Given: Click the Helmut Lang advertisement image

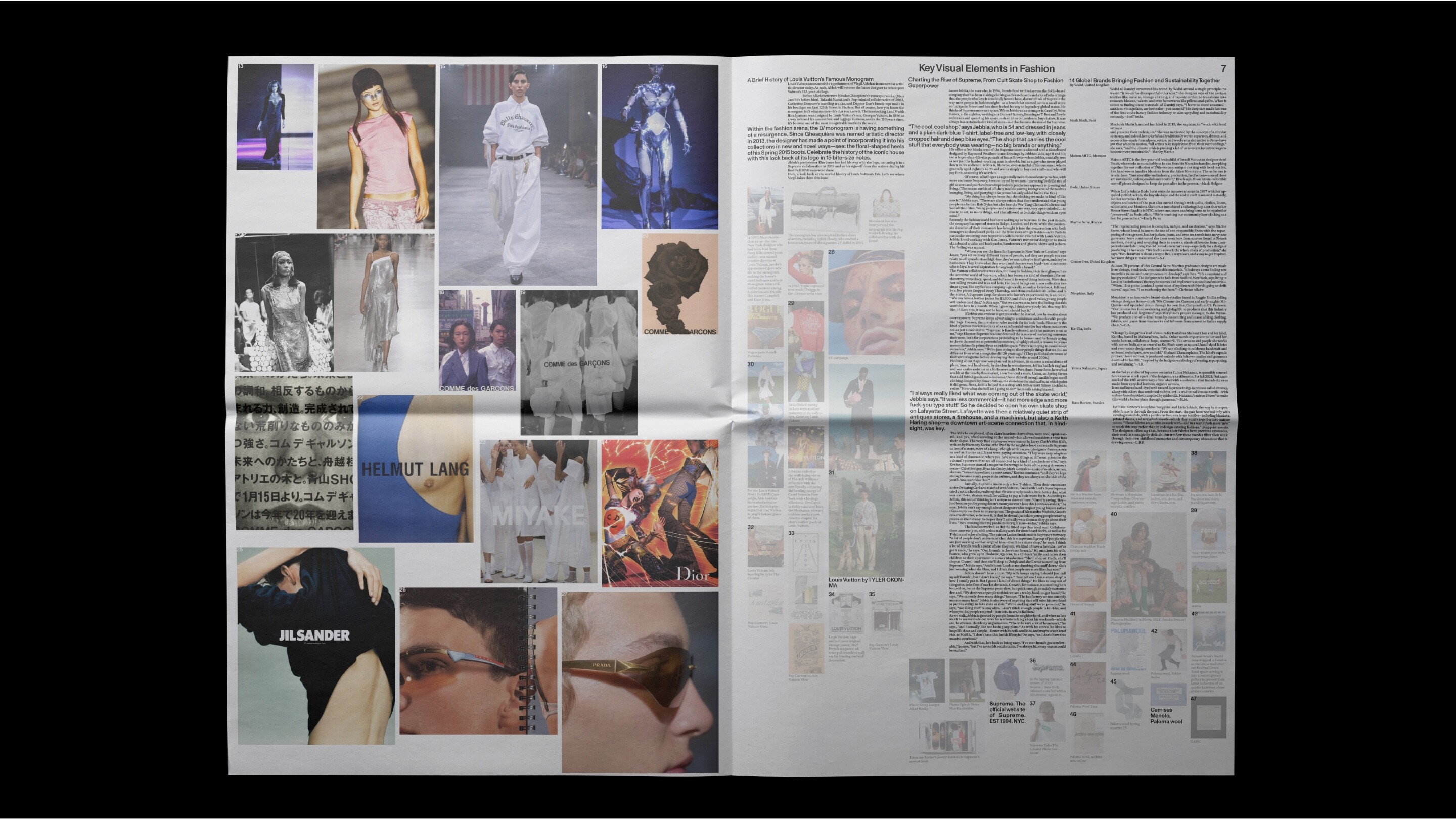Looking at the screenshot, I should point(416,469).
